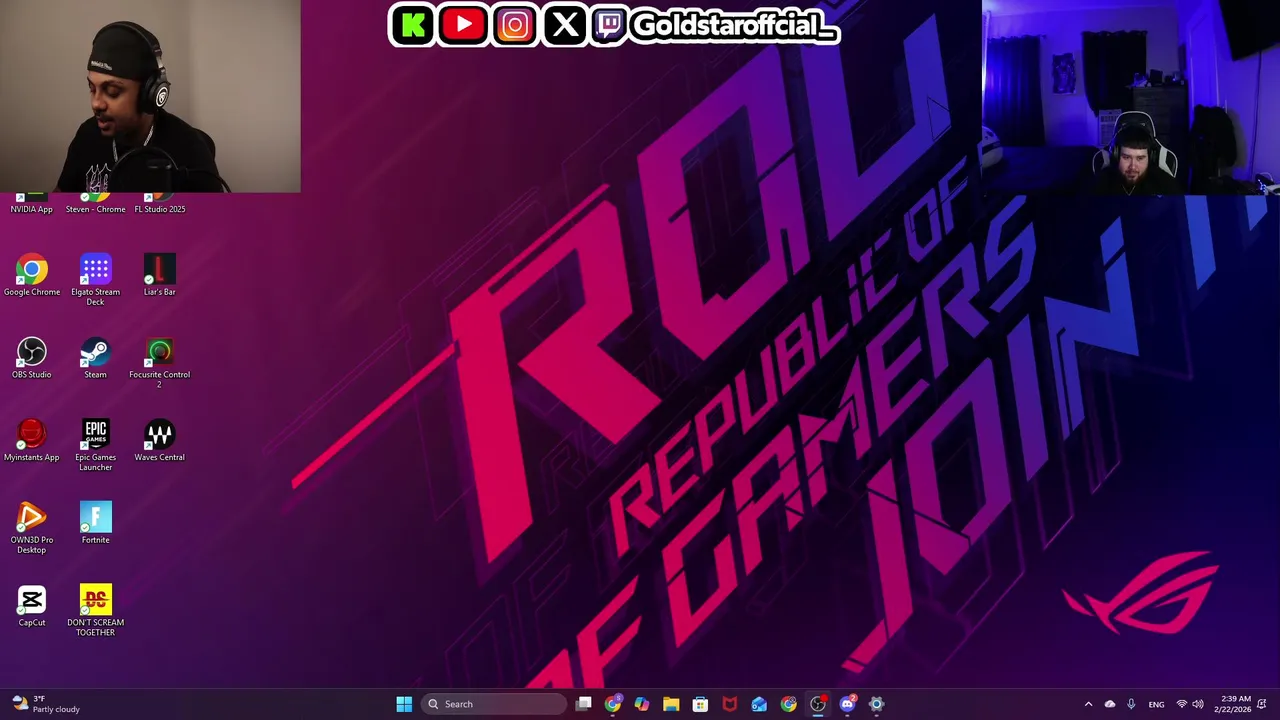Image resolution: width=1280 pixels, height=720 pixels.
Task: Open the Chrome taskbar icon next to Task View
Action: coord(613,704)
